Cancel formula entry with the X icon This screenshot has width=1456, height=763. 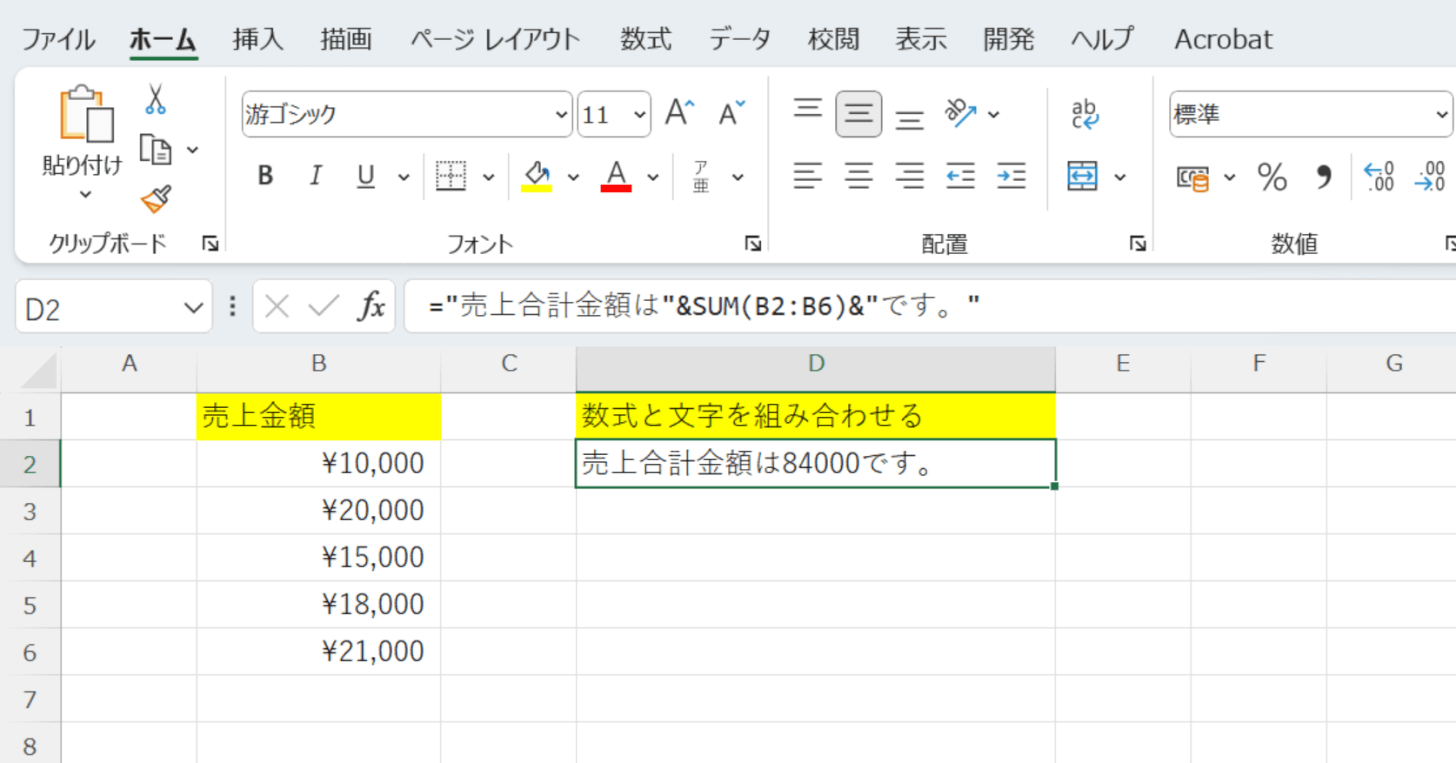click(x=277, y=306)
